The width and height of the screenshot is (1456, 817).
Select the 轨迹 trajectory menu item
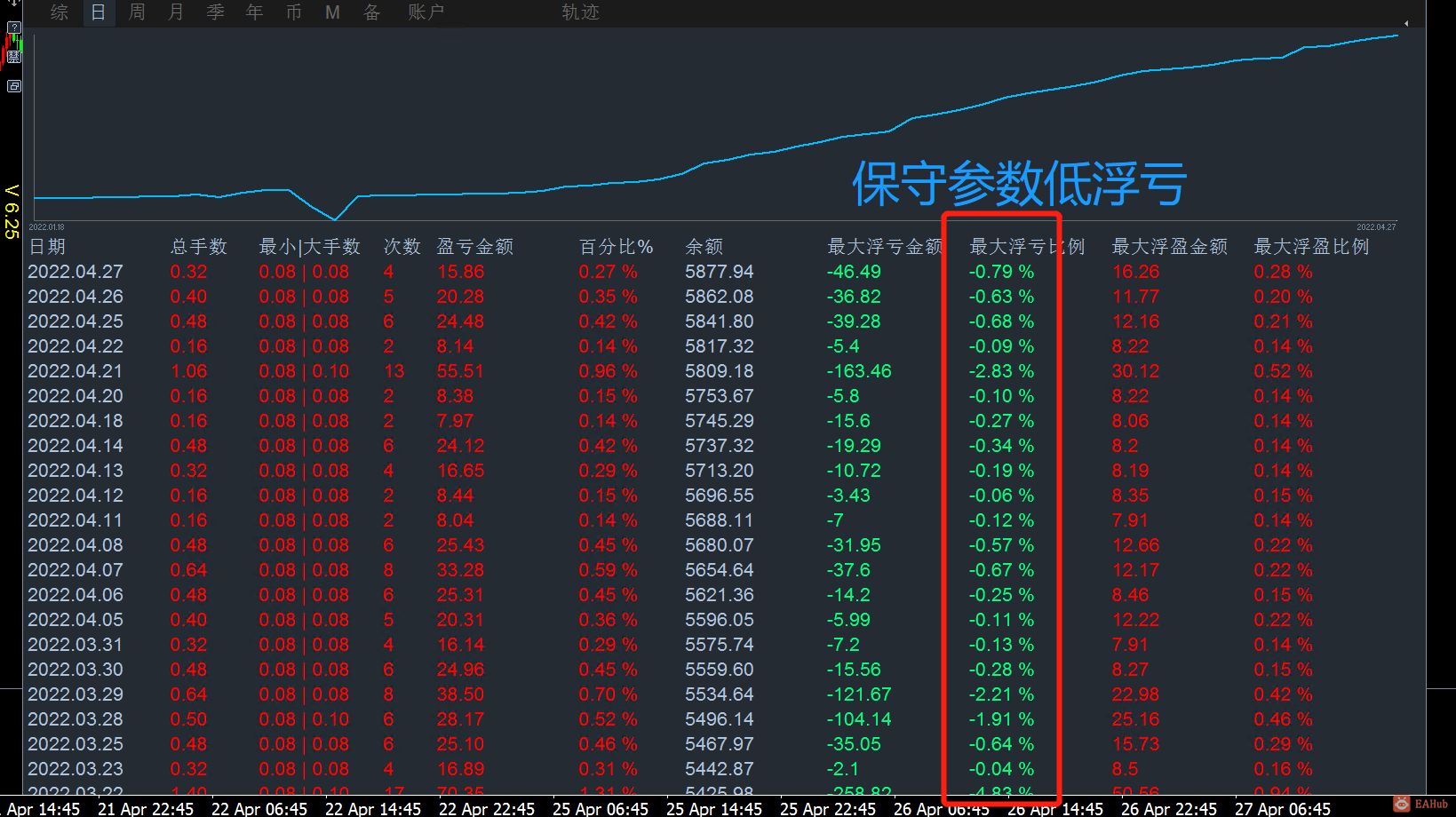pos(579,12)
